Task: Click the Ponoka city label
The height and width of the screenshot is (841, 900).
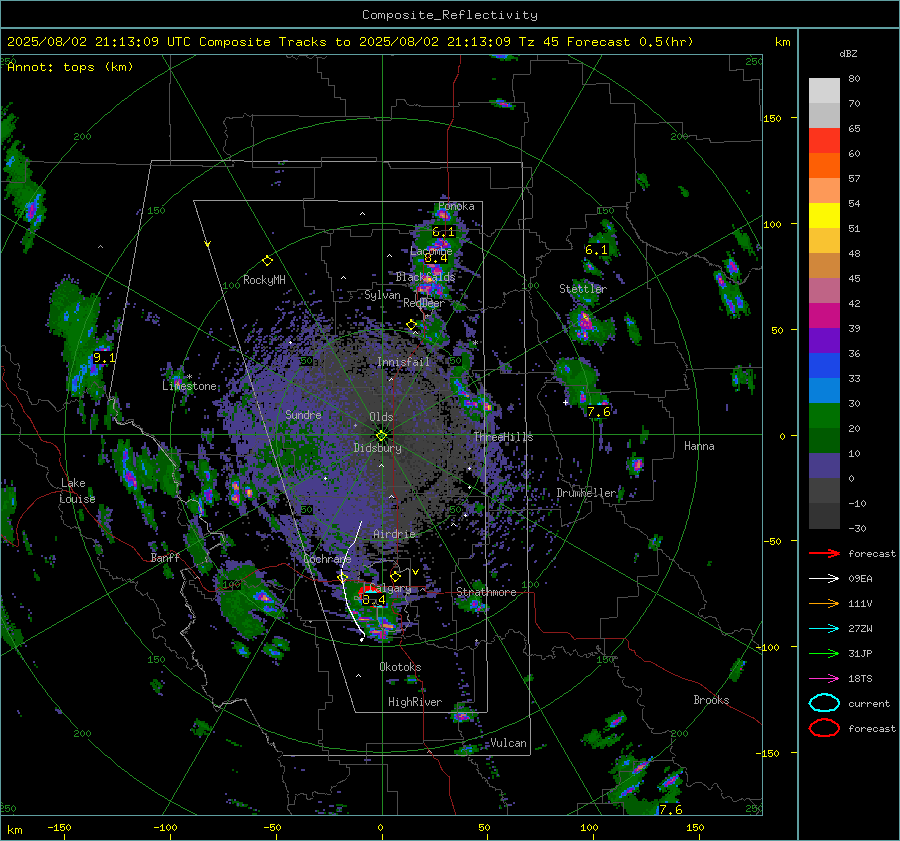Action: coord(456,206)
